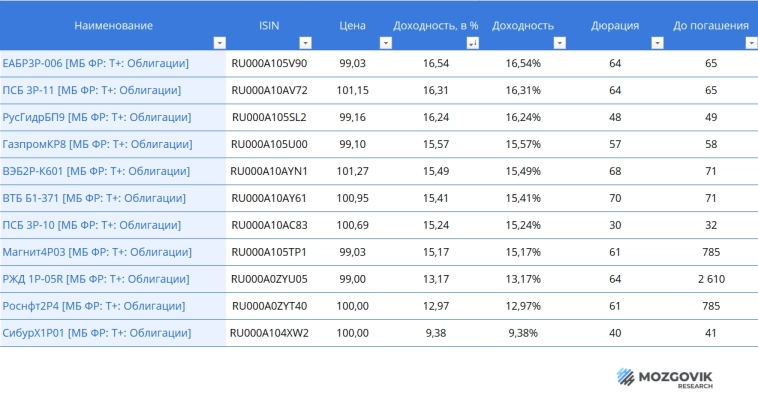
Task: Select the РусГидрБП9 bond entry
Action: (97, 117)
